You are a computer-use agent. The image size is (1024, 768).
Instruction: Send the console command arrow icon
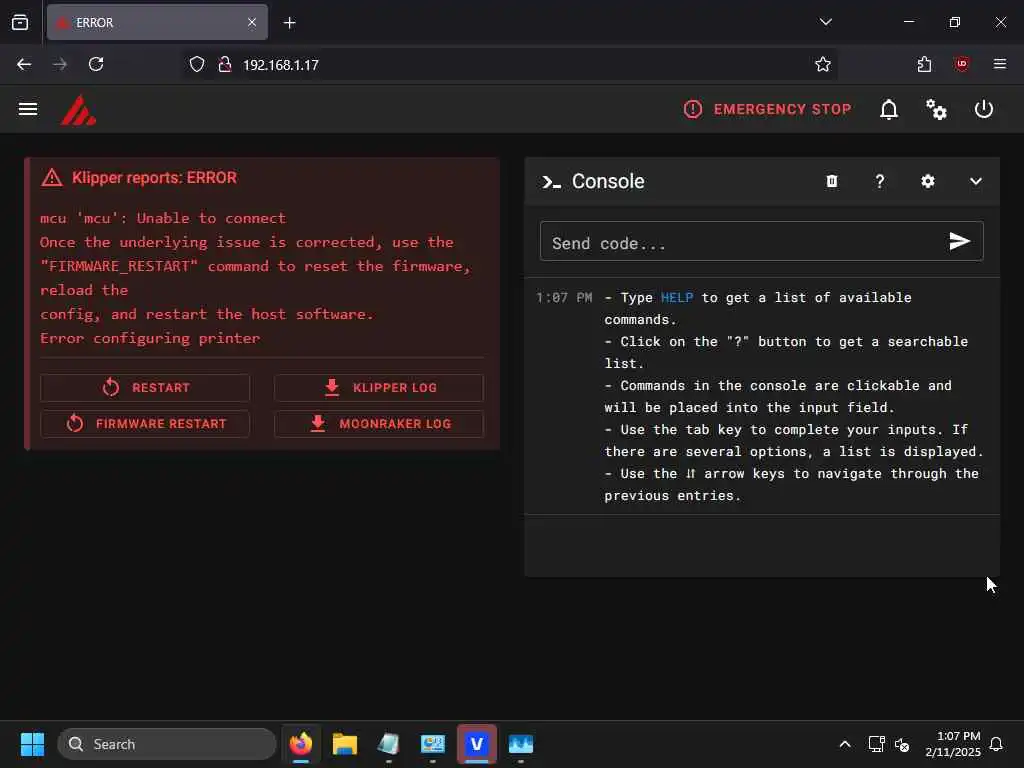959,241
